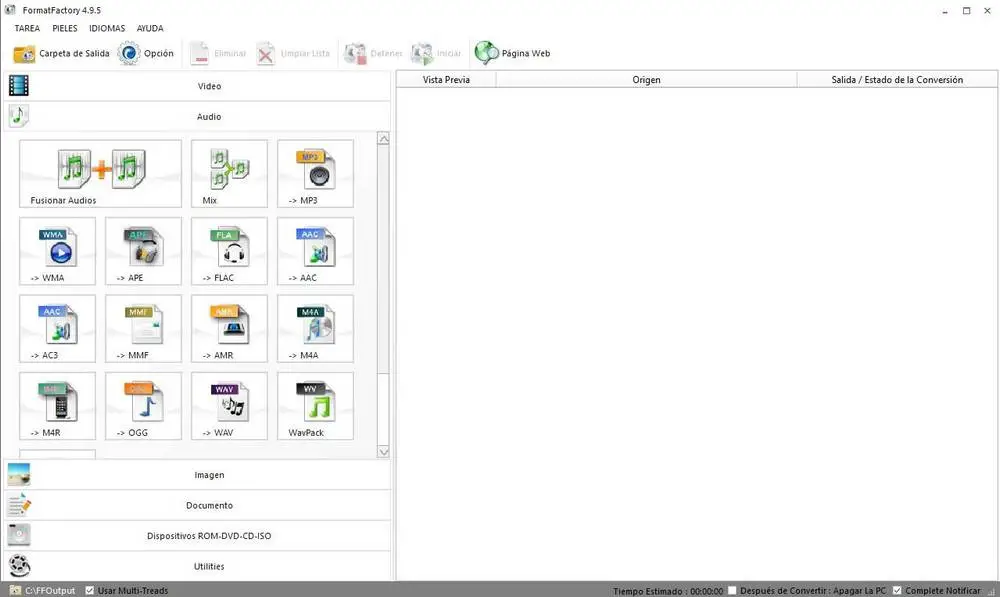Click the Tiempo Estimado status text
Image resolution: width=1000 pixels, height=597 pixels.
pyautogui.click(x=668, y=591)
